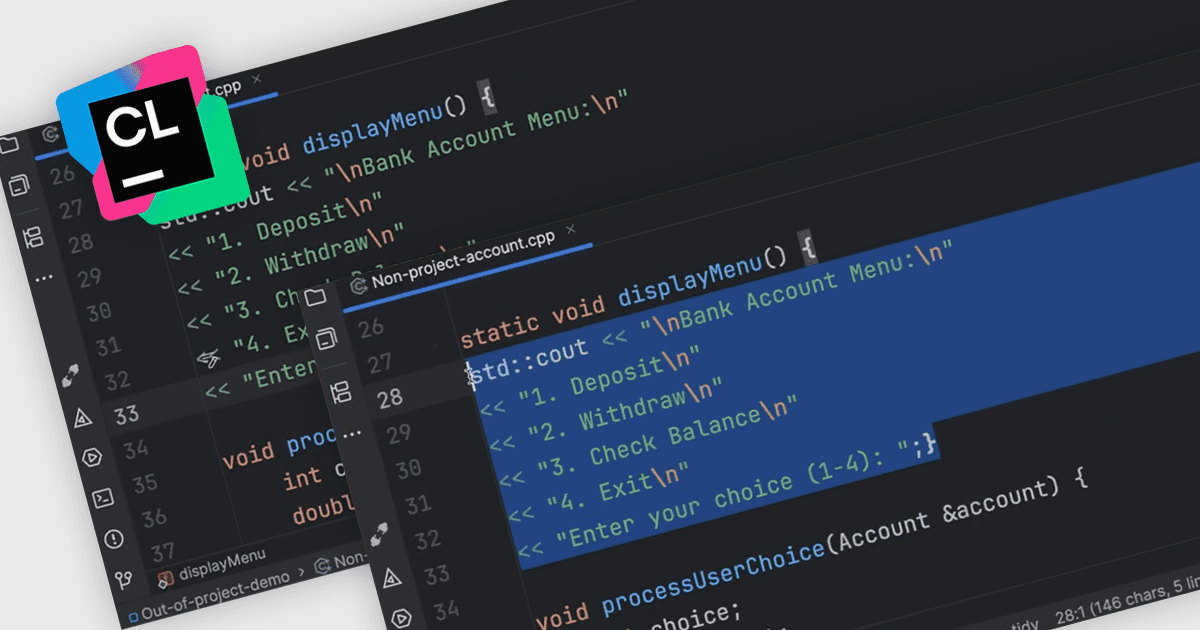The image size is (1200, 630).
Task: Close the .cpp tab in back window
Action: pos(257,77)
